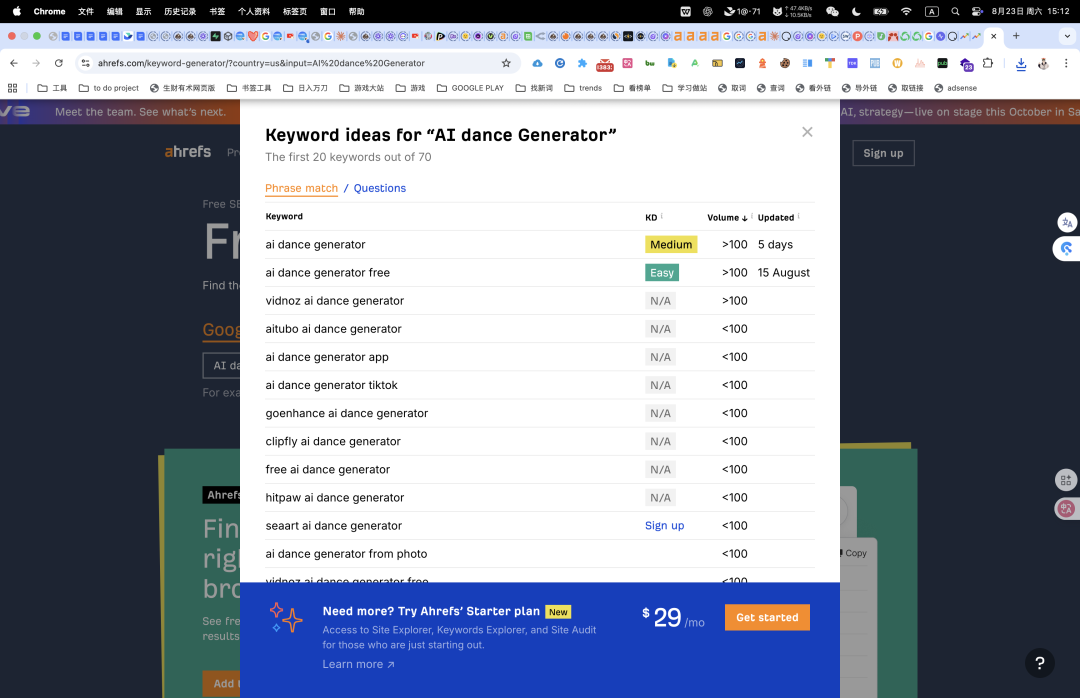Open the 书签 menu in the menu bar
Image resolution: width=1080 pixels, height=698 pixels.
point(217,11)
